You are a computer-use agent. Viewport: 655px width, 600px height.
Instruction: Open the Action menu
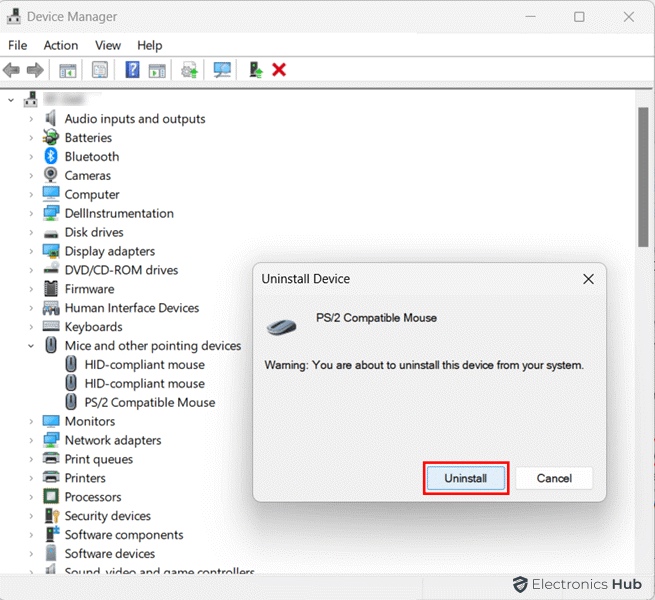coord(61,45)
